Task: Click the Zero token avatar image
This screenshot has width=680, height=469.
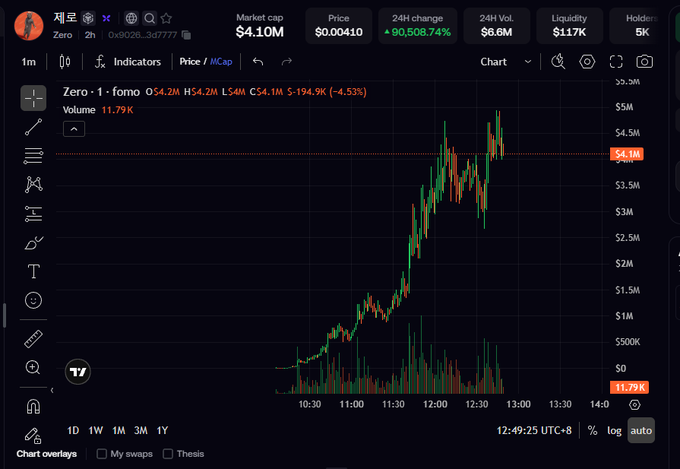Action: tap(29, 26)
